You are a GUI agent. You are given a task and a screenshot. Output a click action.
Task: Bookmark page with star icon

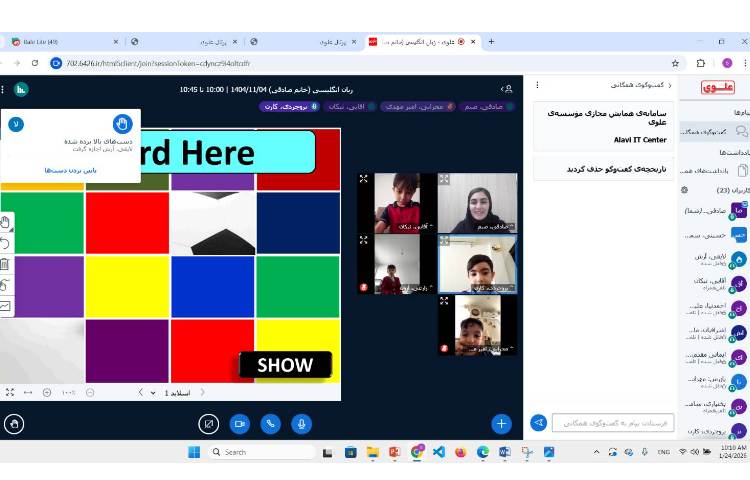click(x=675, y=63)
